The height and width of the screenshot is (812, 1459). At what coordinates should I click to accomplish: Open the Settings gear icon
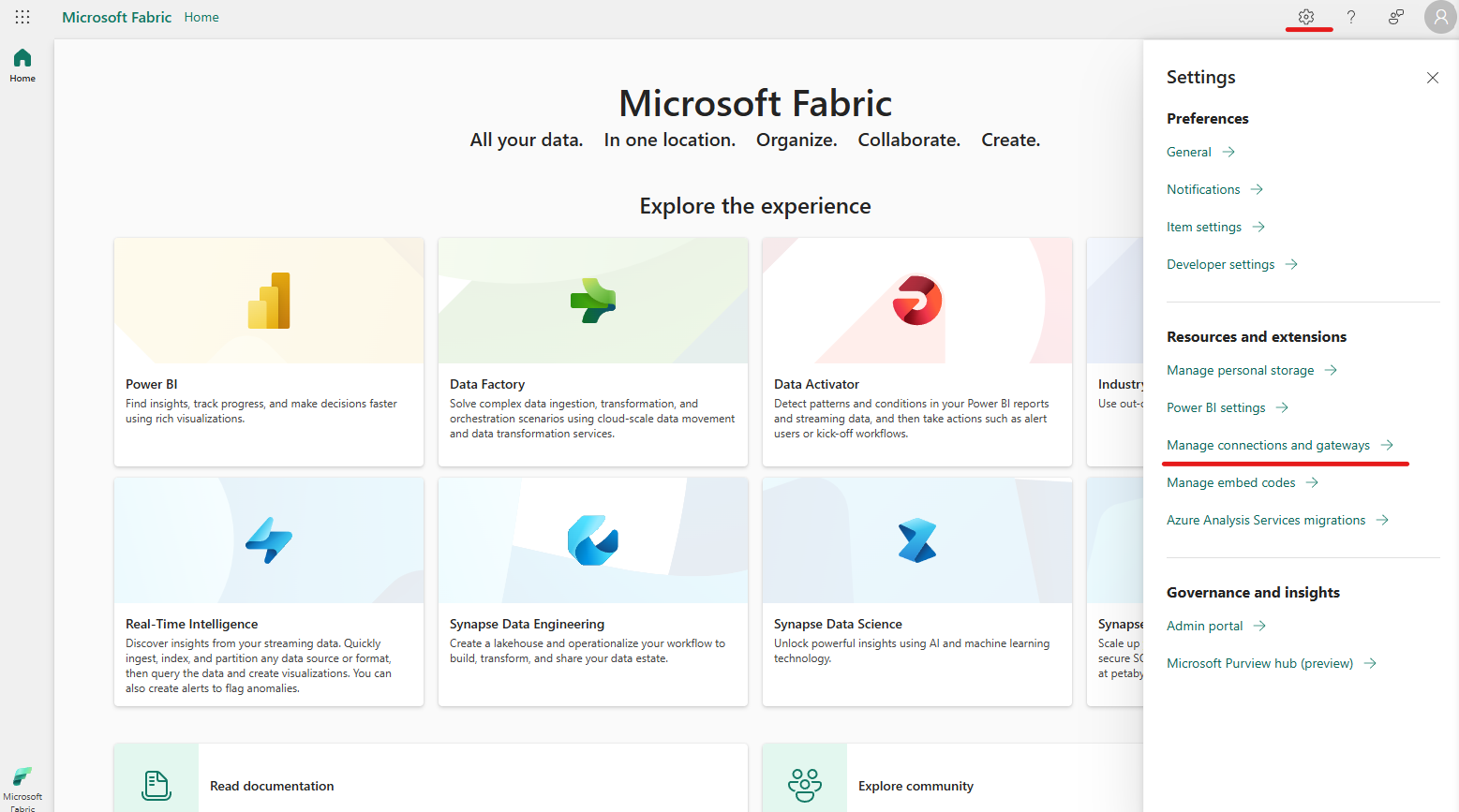tap(1306, 17)
